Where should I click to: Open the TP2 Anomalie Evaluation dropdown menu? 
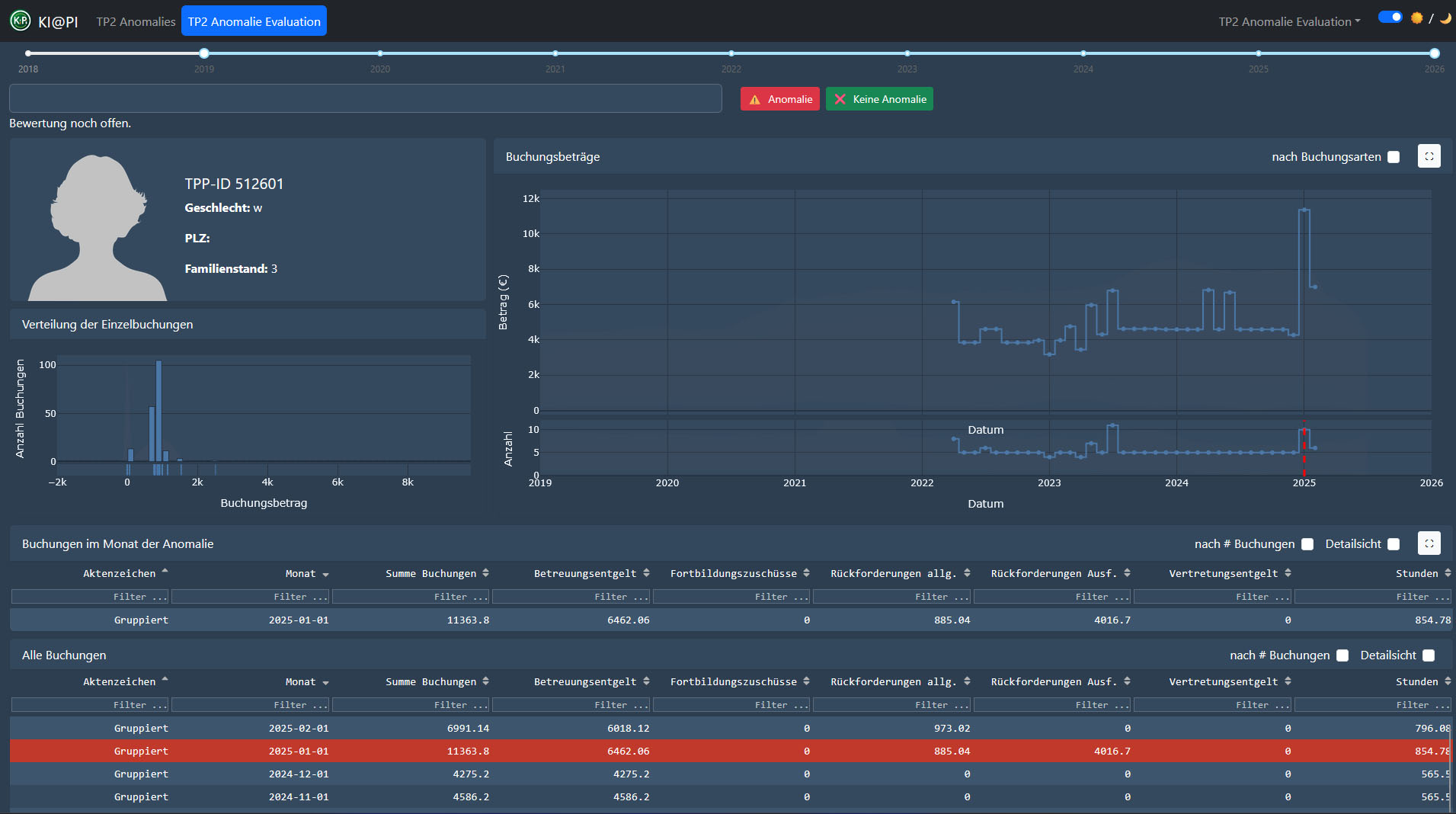point(1289,21)
